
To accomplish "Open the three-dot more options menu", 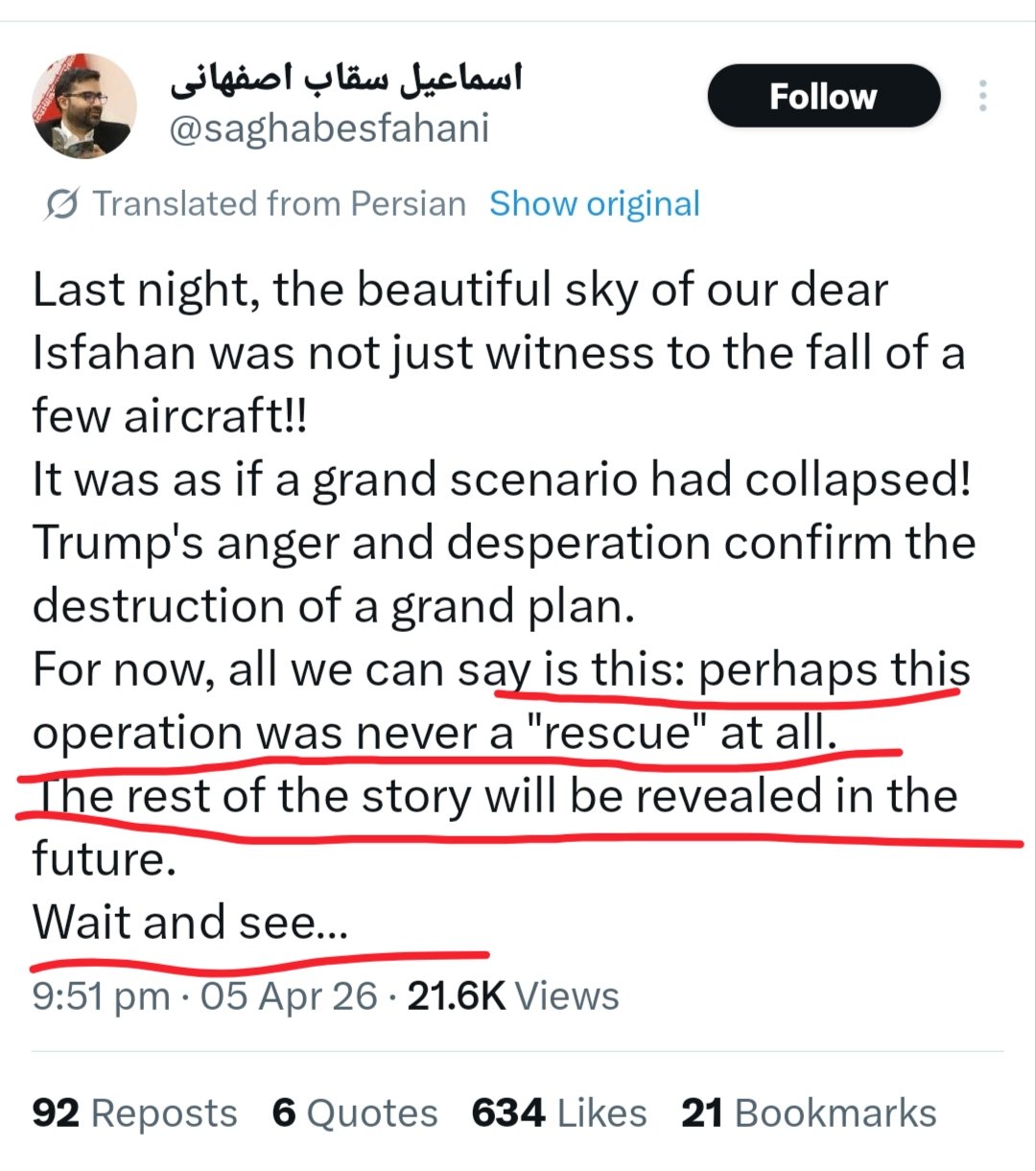I will coord(982,96).
